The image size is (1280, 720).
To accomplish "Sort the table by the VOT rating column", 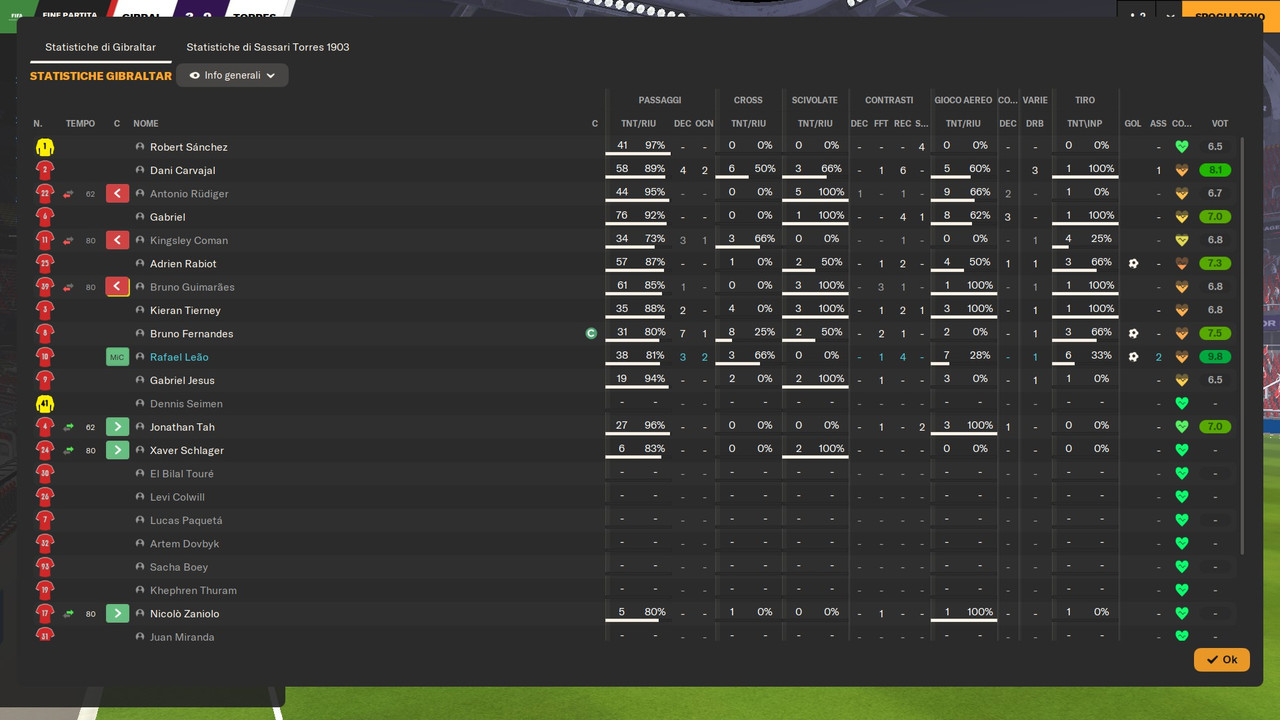I will (x=1220, y=124).
